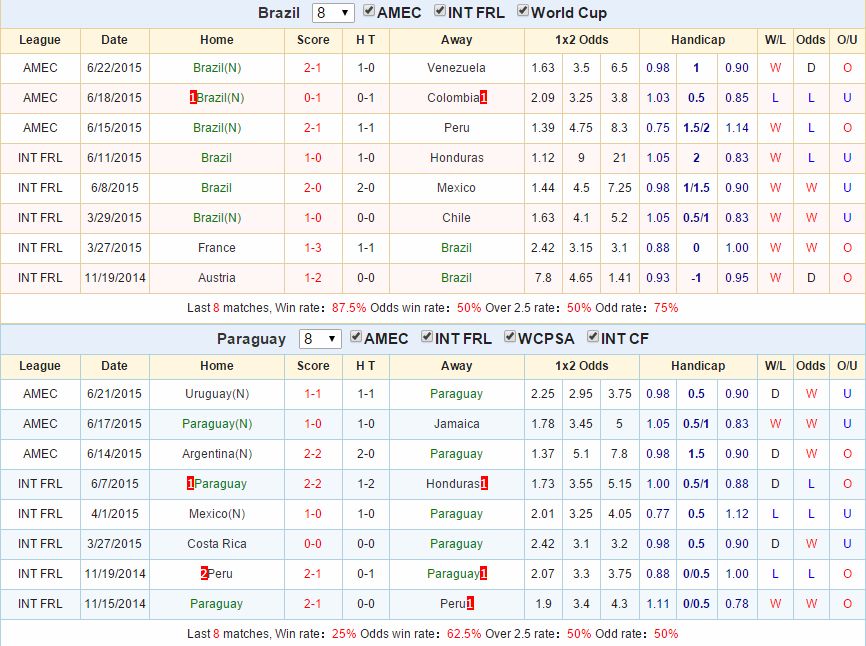Click the 2-0 half-time score for Argentina(N)
The width and height of the screenshot is (866, 646).
tap(366, 454)
